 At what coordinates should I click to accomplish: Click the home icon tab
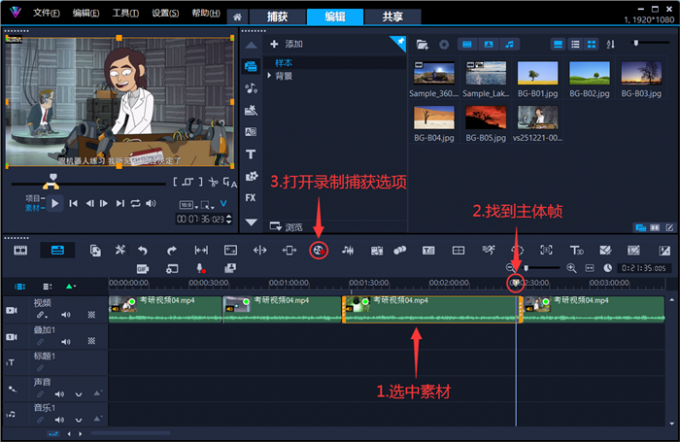point(236,17)
